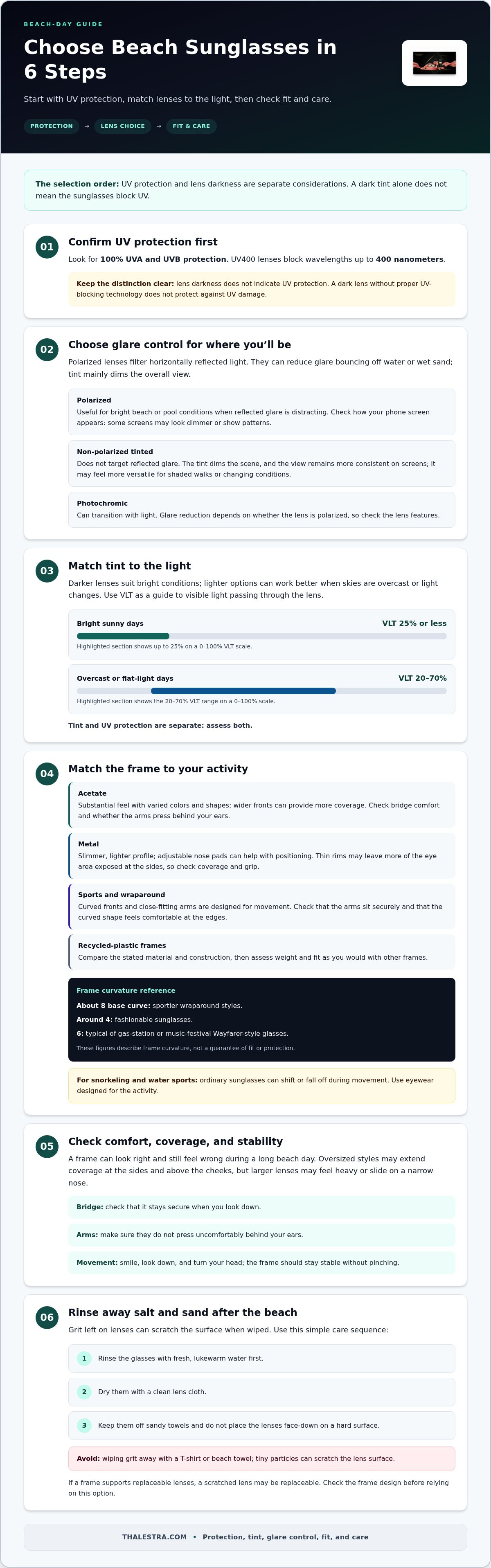Click the step 02 number badge
Viewport: 491px width, 1568px height.
click(x=47, y=349)
